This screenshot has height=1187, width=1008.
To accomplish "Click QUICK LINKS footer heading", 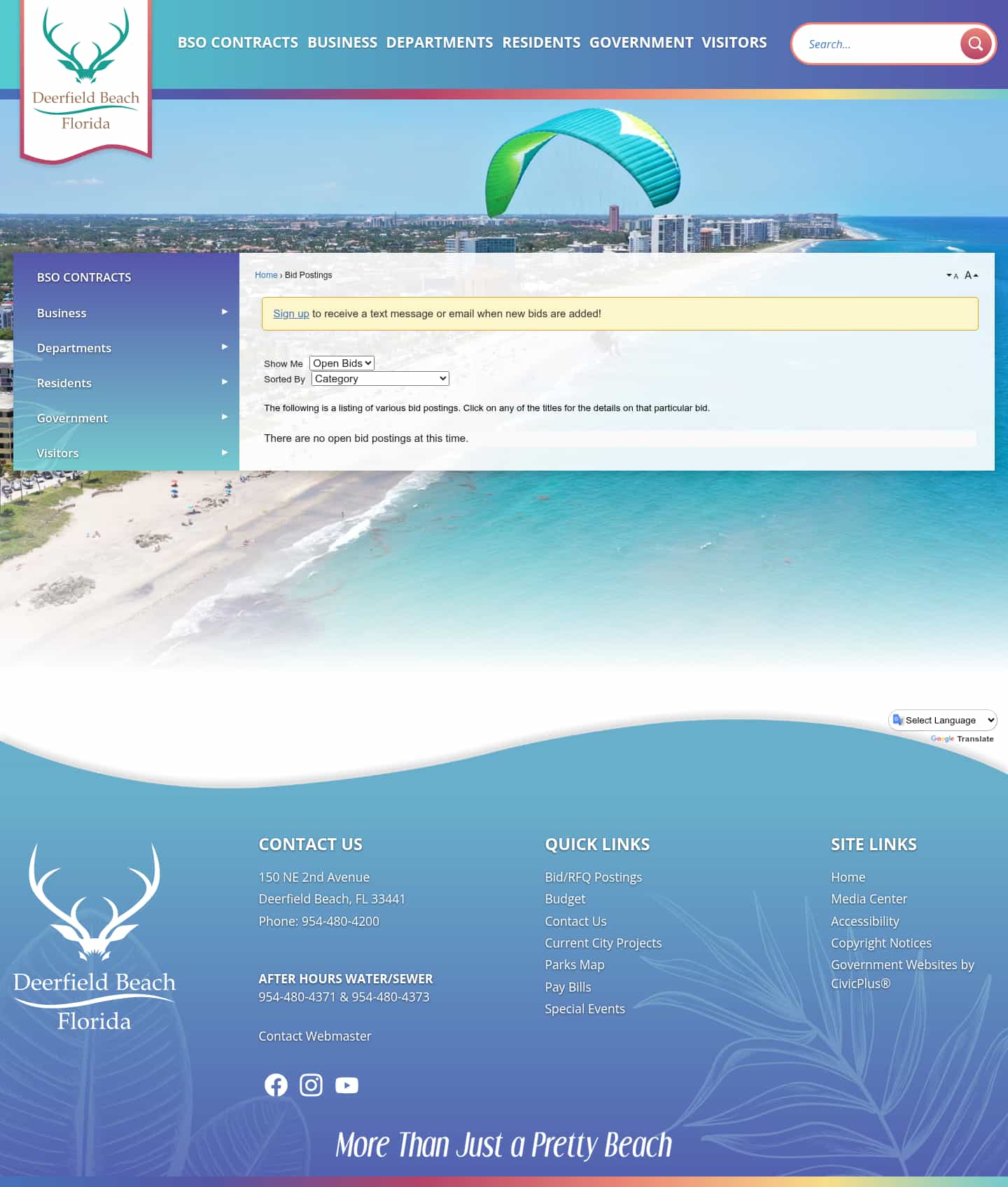I will pyautogui.click(x=597, y=845).
